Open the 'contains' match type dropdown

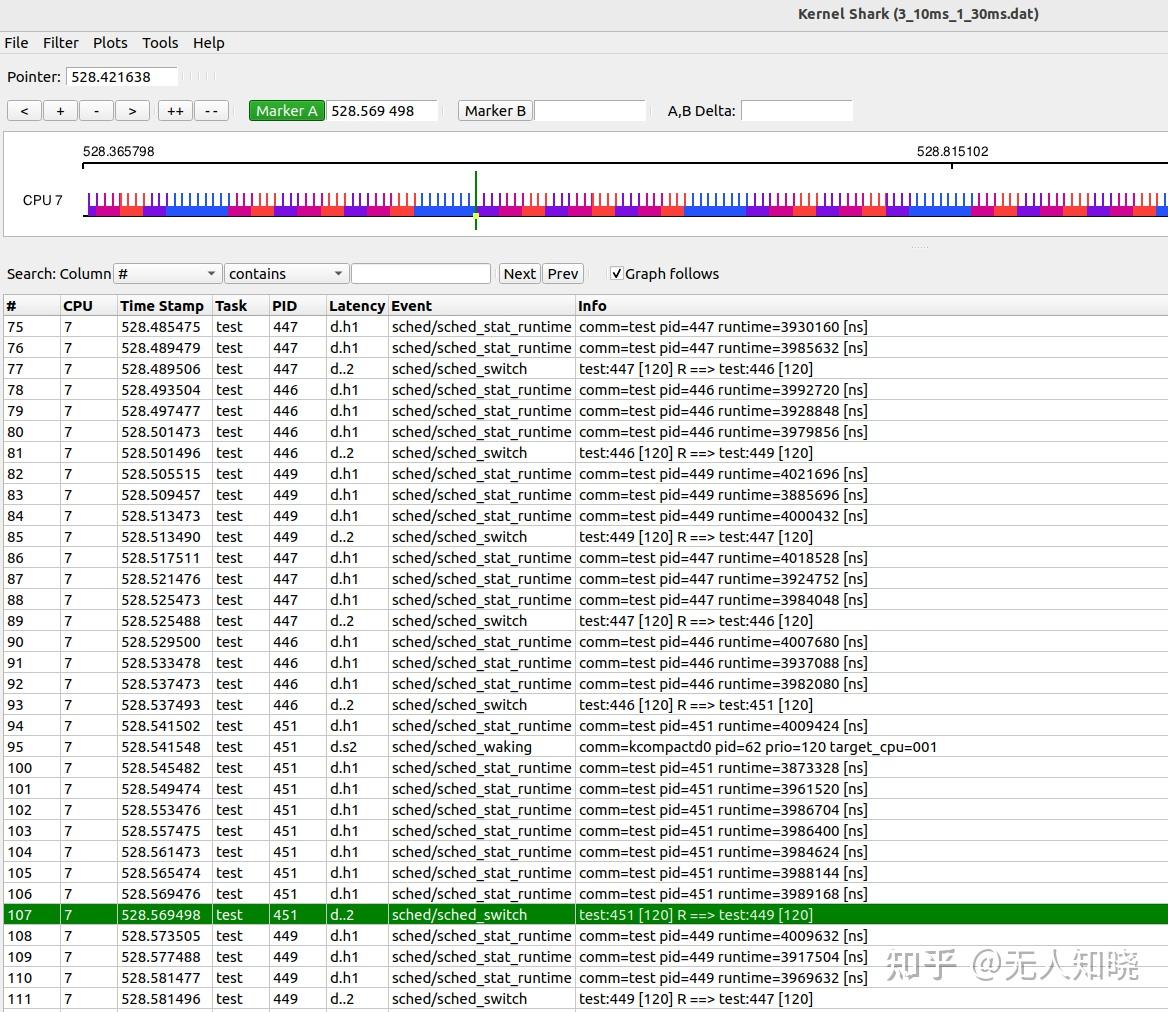click(285, 274)
